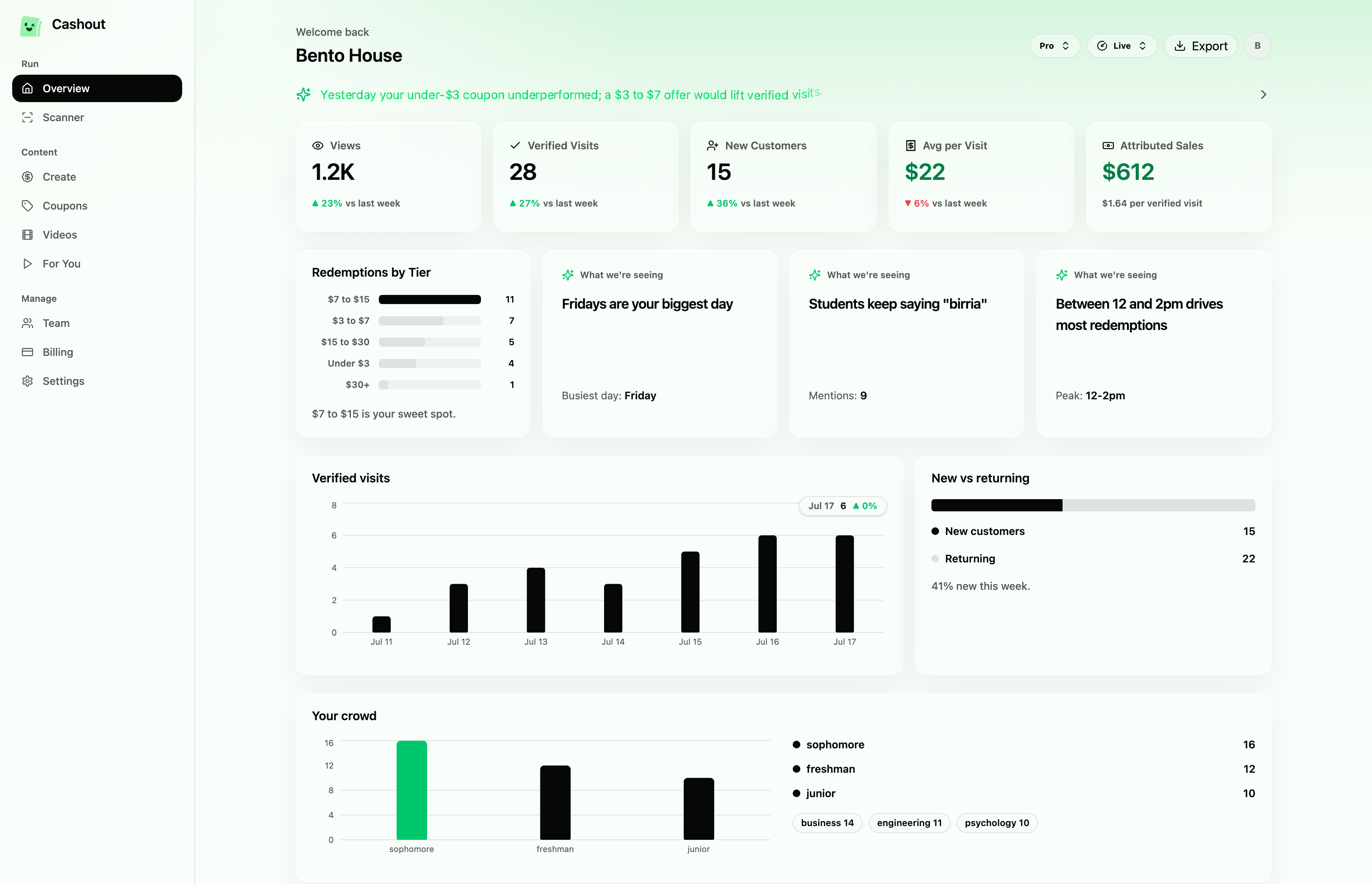Viewport: 1372px width, 884px height.
Task: Click the Avg per Visit receipt icon
Action: pyautogui.click(x=910, y=146)
